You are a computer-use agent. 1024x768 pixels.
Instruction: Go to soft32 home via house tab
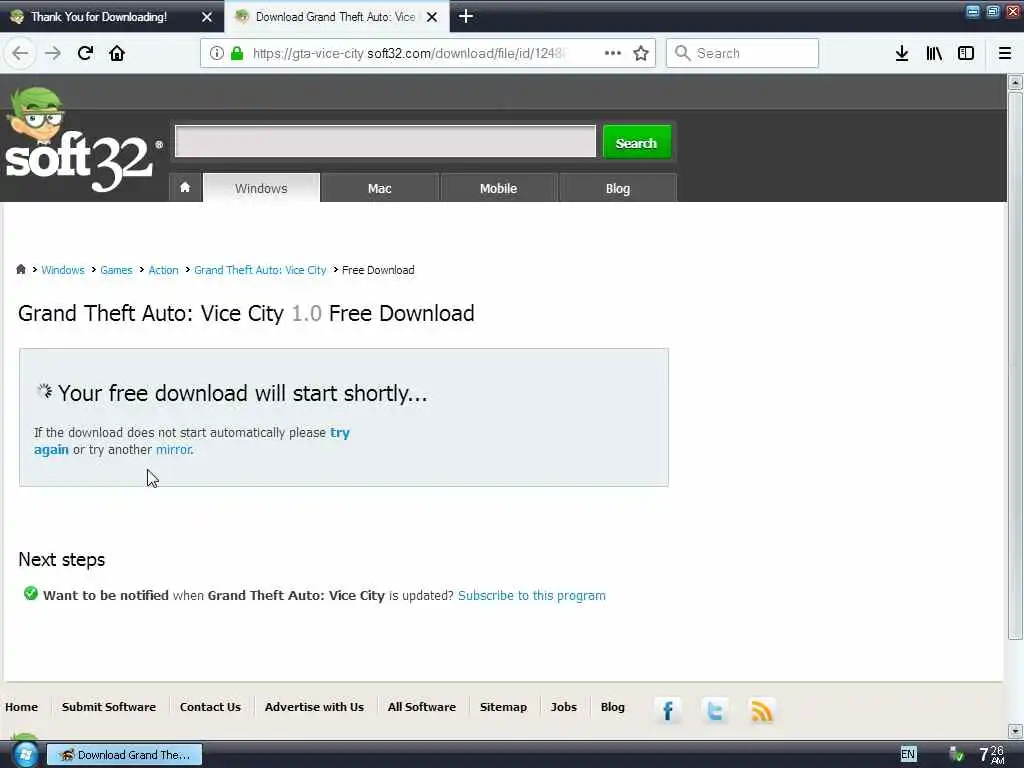[x=185, y=187]
